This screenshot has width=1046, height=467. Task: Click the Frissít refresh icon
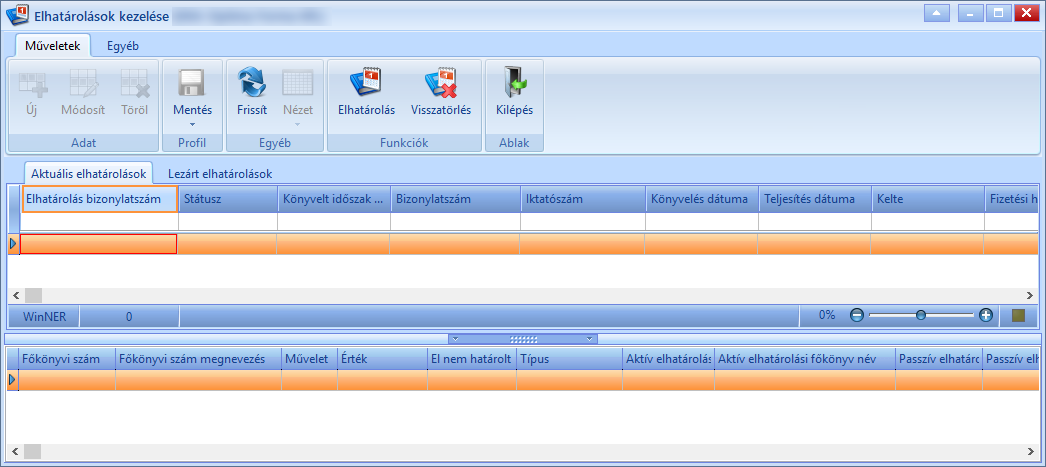click(251, 83)
